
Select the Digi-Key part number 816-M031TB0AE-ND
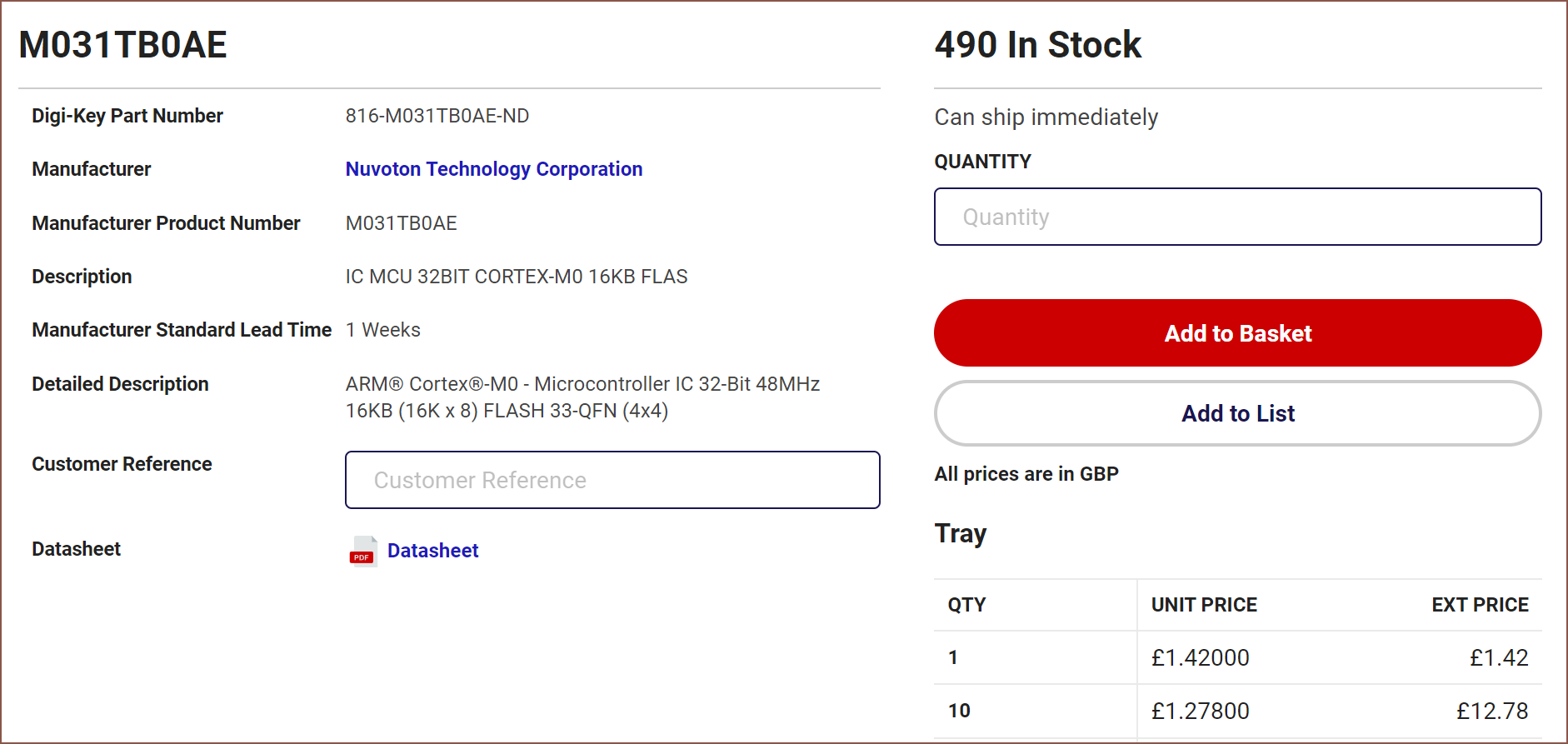click(437, 116)
